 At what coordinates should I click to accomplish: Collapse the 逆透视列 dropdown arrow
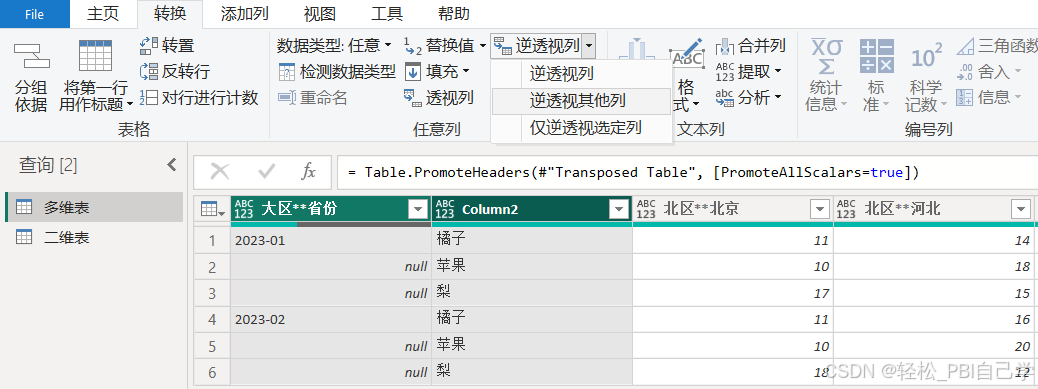pos(589,46)
